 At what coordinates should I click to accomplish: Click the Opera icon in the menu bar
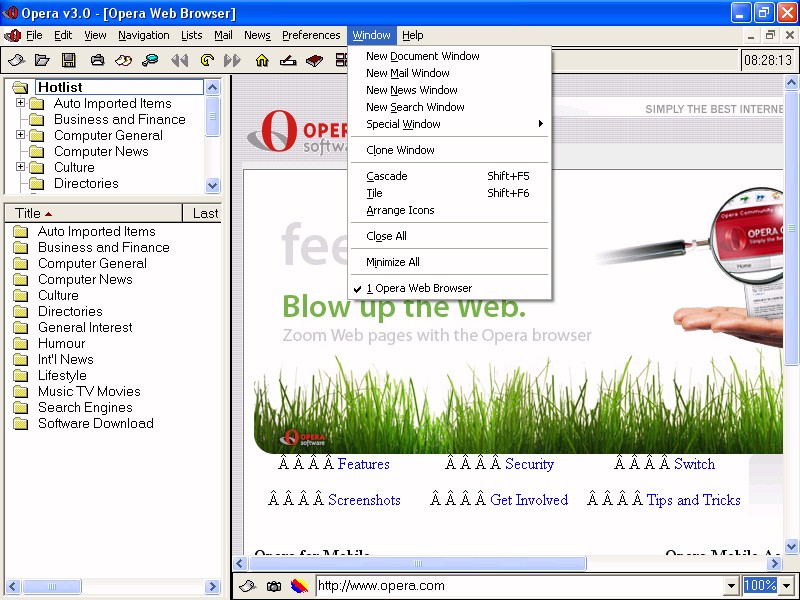[12, 35]
